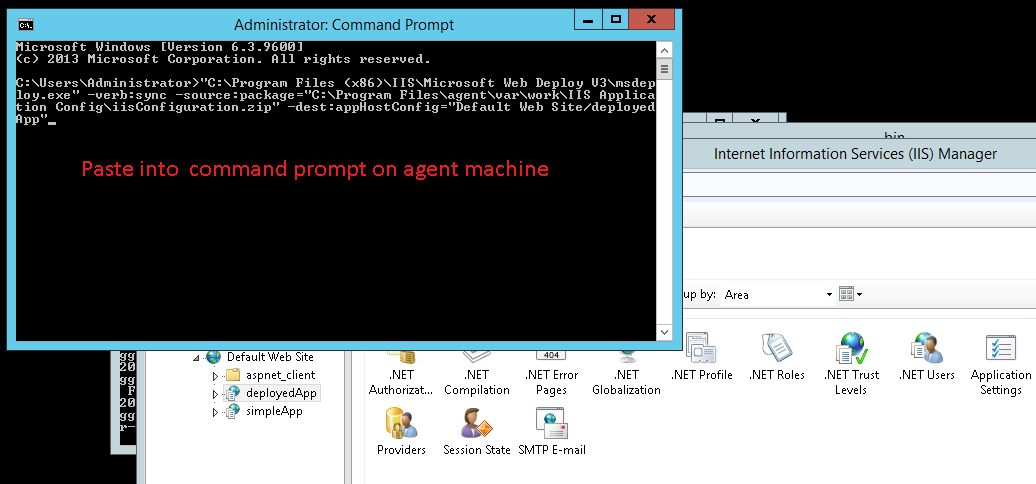This screenshot has width=1036, height=484.
Task: Click the Command Prompt scrollbar down arrow
Action: click(x=664, y=333)
